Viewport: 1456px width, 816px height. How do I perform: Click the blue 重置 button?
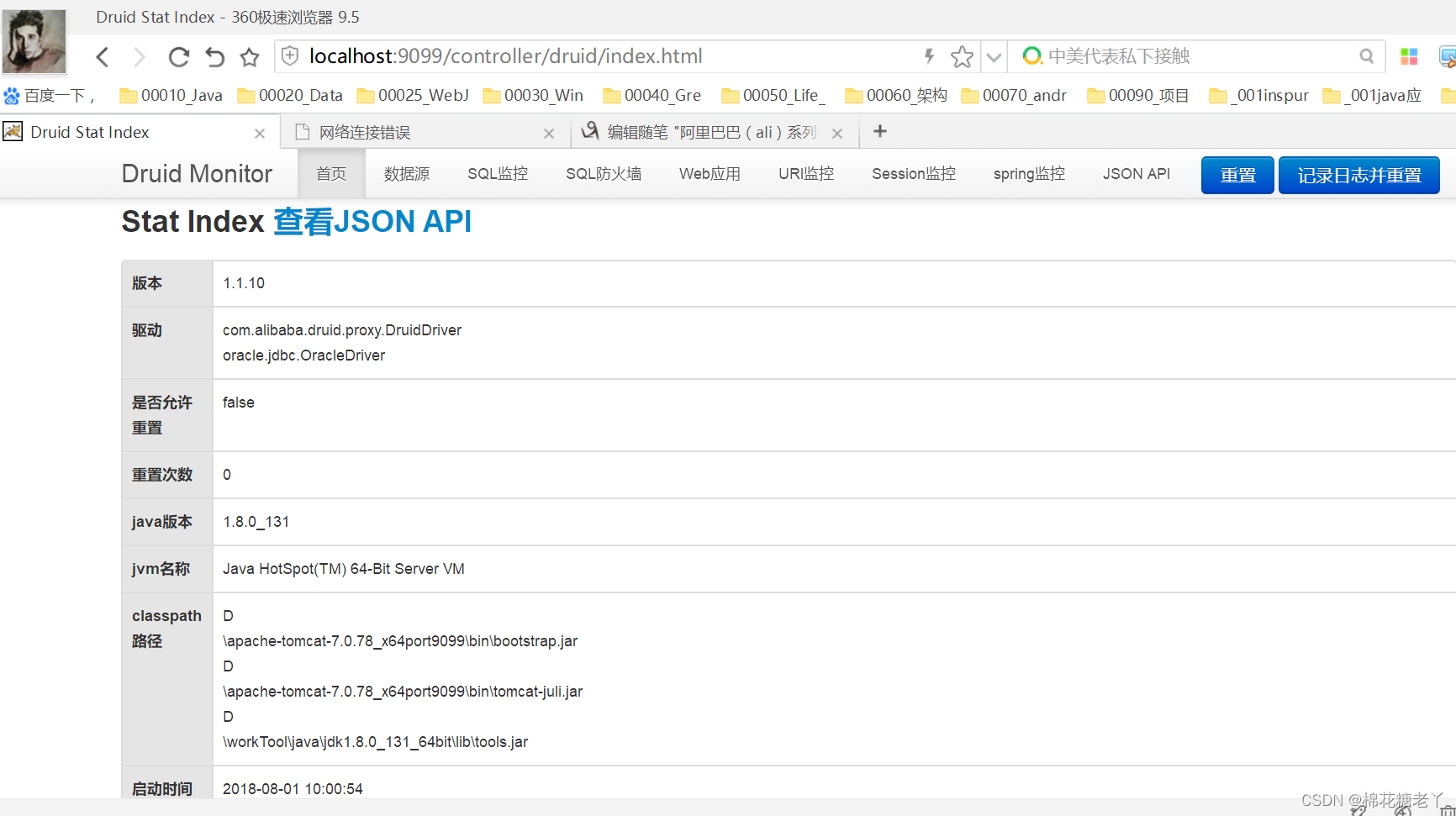(x=1237, y=175)
